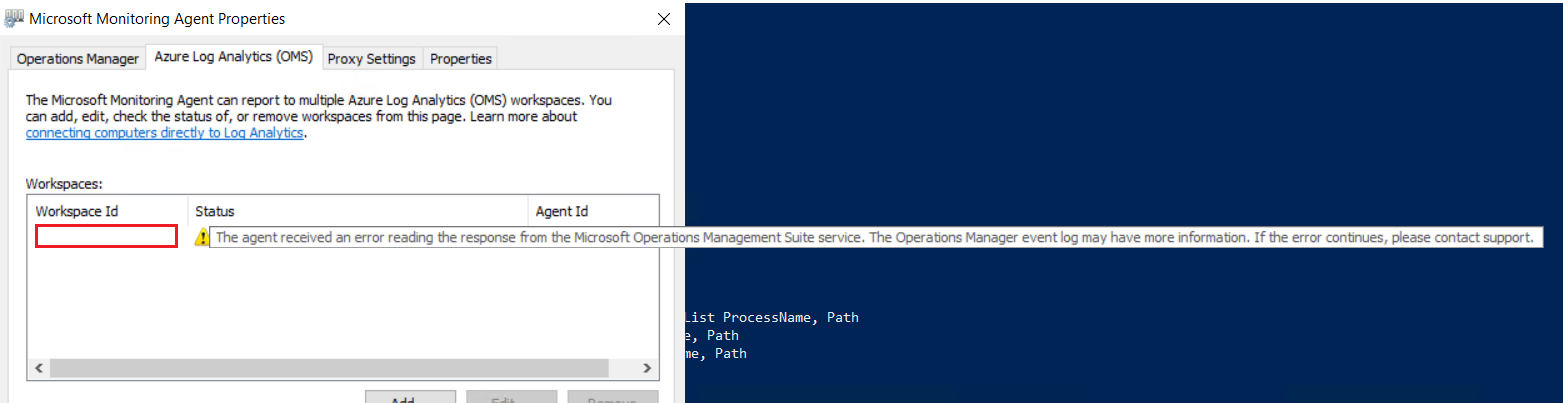1563x403 pixels.
Task: Click the yellow warning status icon
Action: [202, 237]
